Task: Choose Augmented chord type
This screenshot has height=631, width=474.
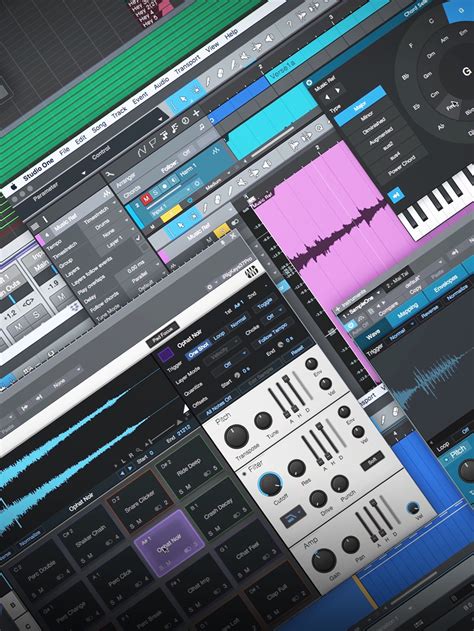Action: 381,138
